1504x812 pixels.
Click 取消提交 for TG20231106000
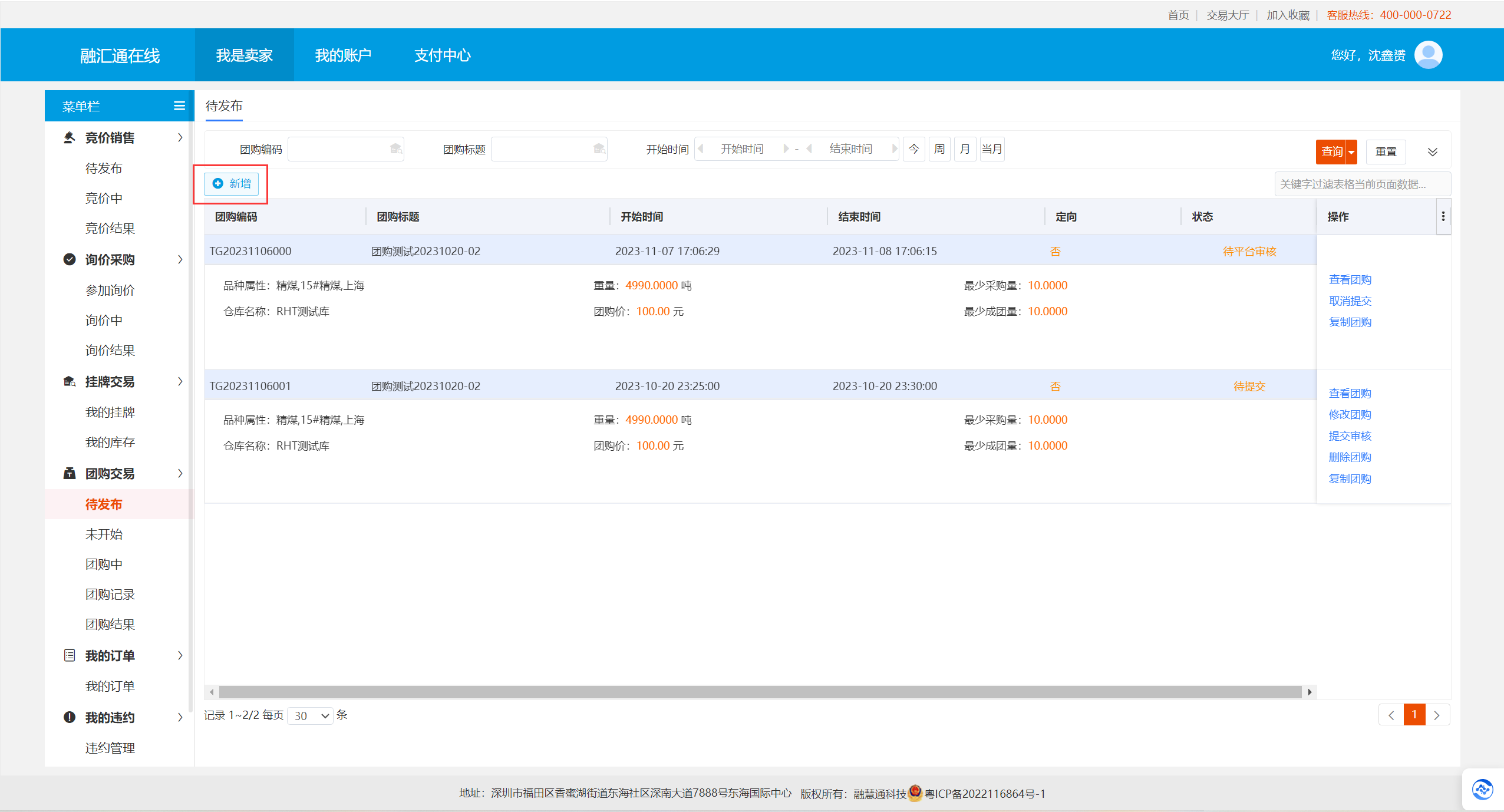[1350, 301]
